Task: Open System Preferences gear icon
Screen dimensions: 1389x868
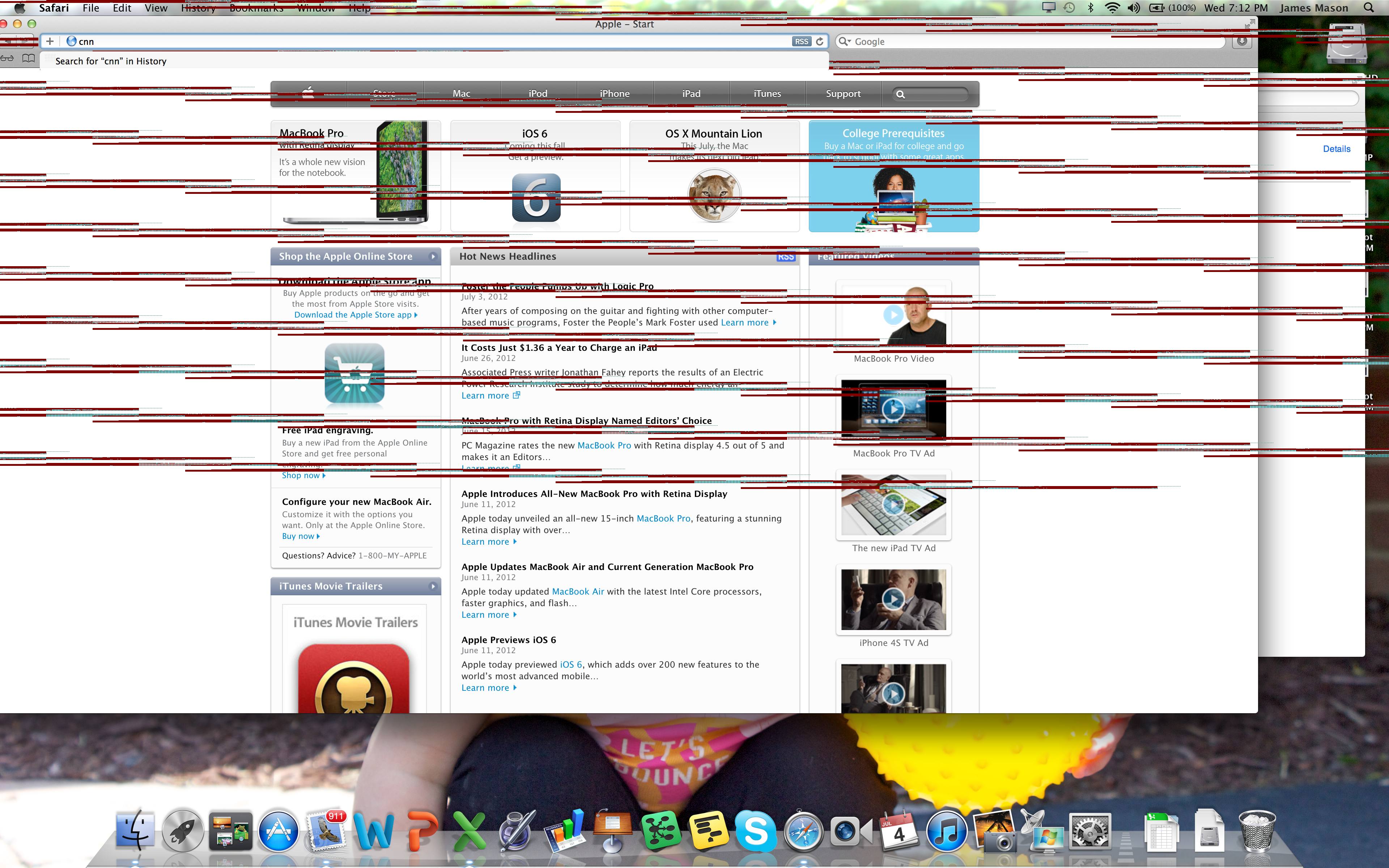Action: [x=1091, y=831]
